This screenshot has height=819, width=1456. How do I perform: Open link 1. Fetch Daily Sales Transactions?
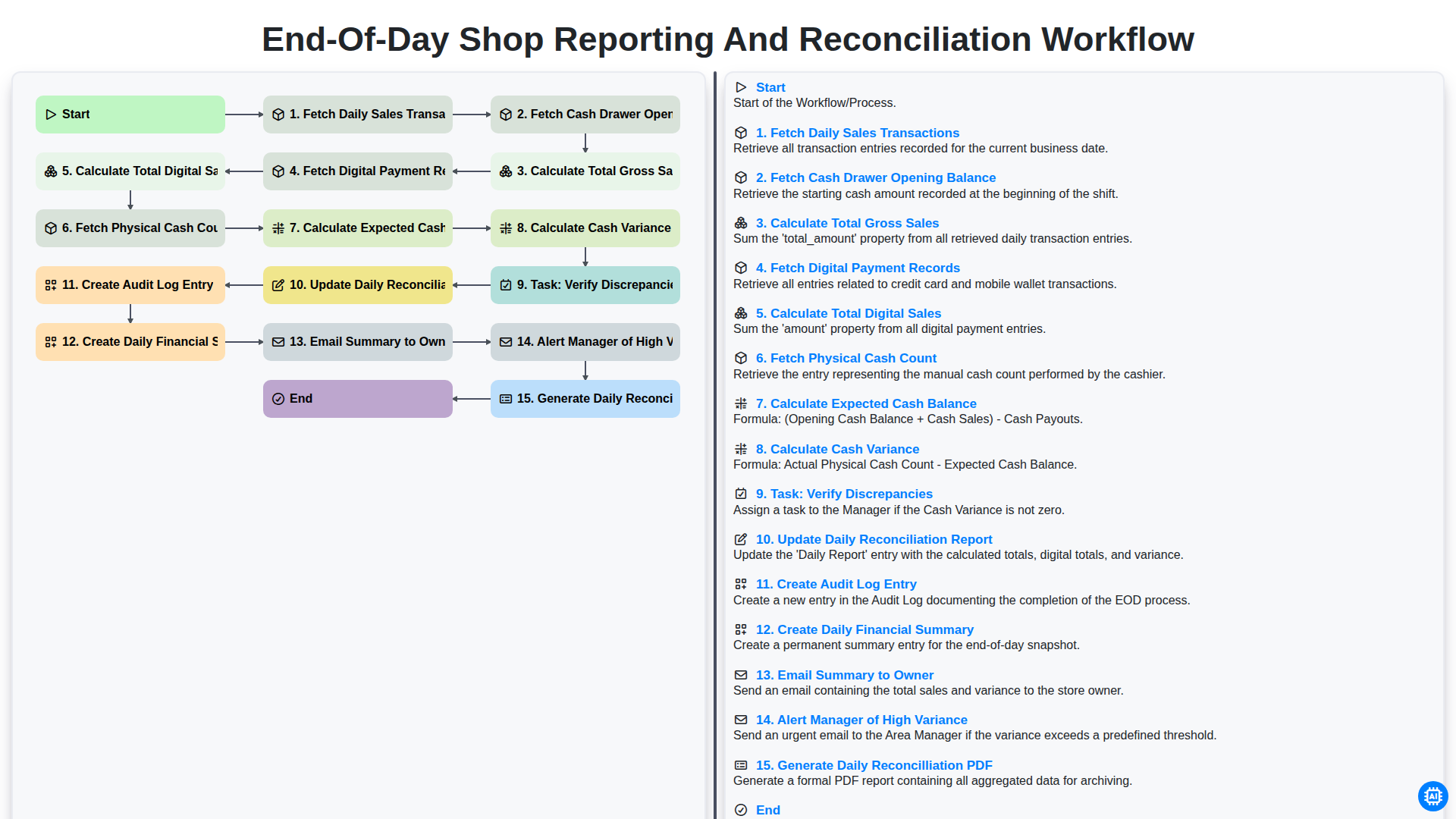point(858,133)
